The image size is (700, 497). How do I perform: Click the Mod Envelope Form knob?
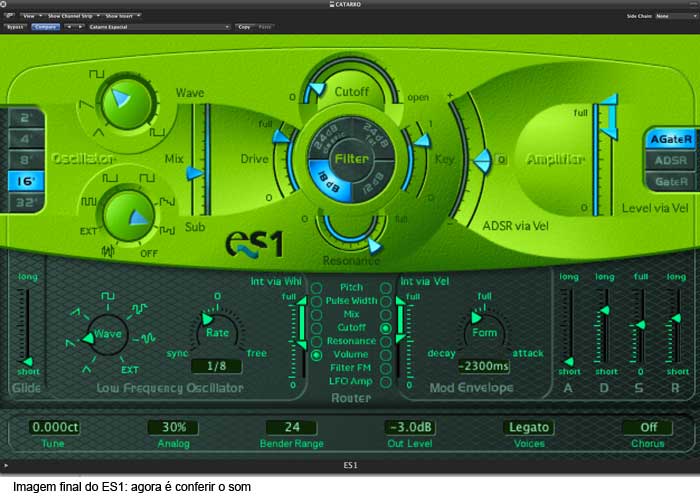(x=484, y=332)
